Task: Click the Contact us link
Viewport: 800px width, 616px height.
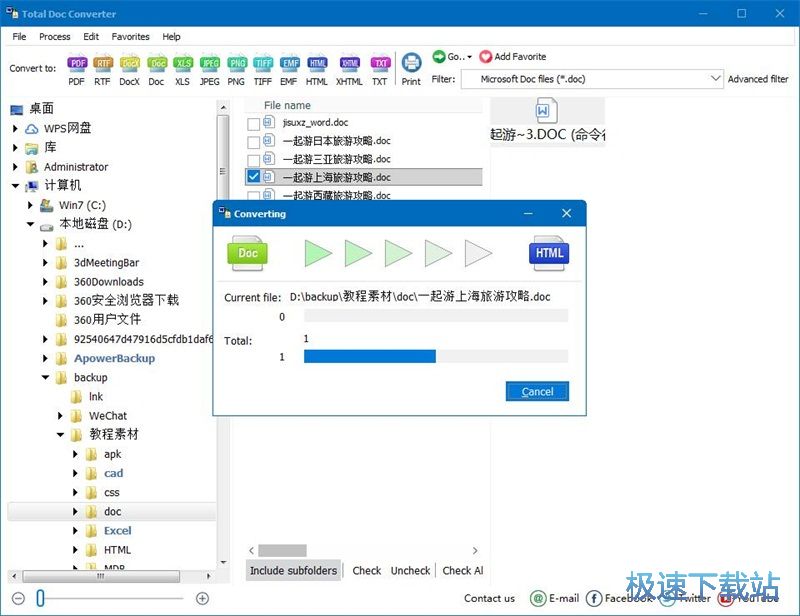Action: click(x=489, y=598)
